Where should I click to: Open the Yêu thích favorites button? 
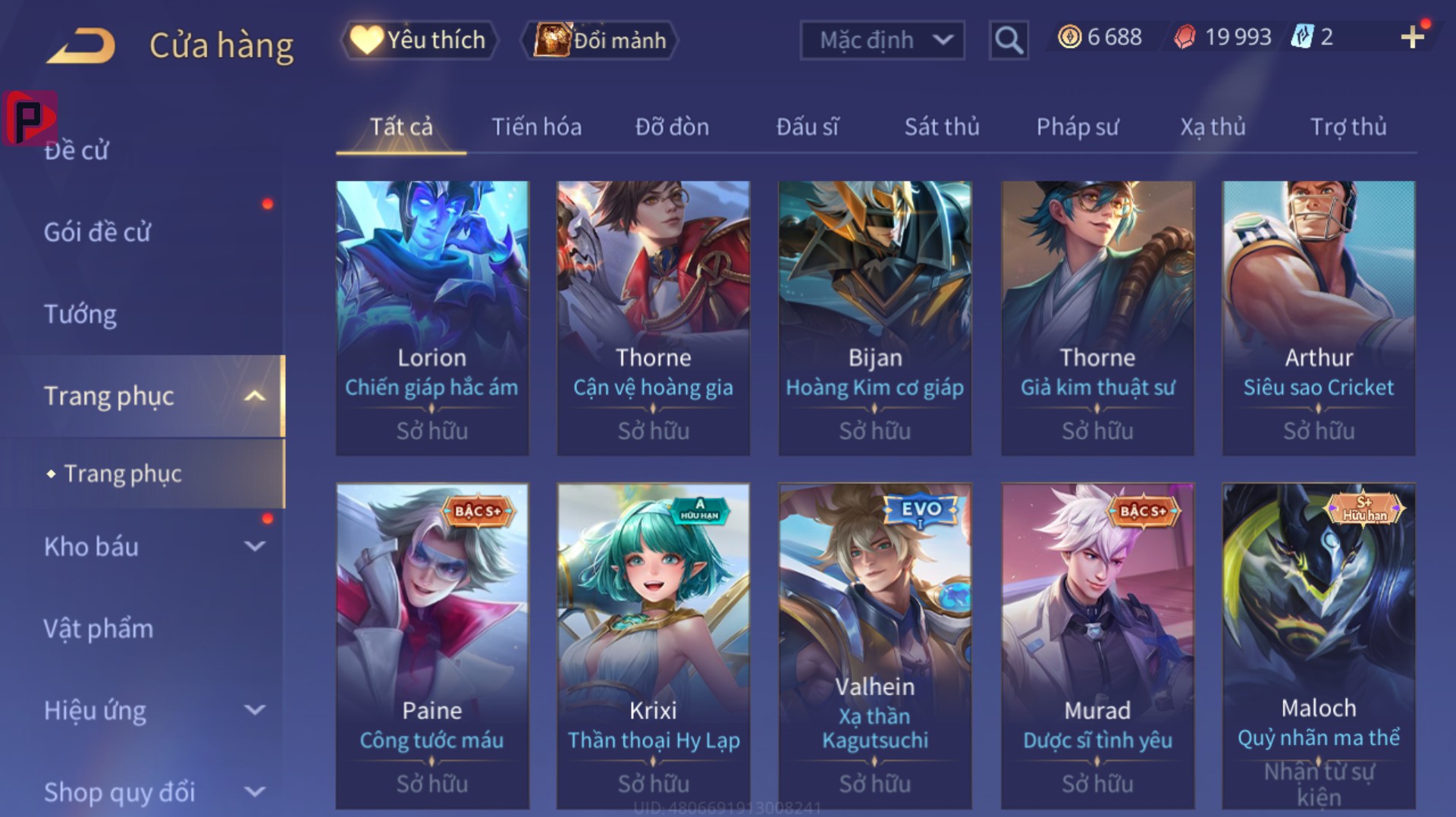(419, 40)
